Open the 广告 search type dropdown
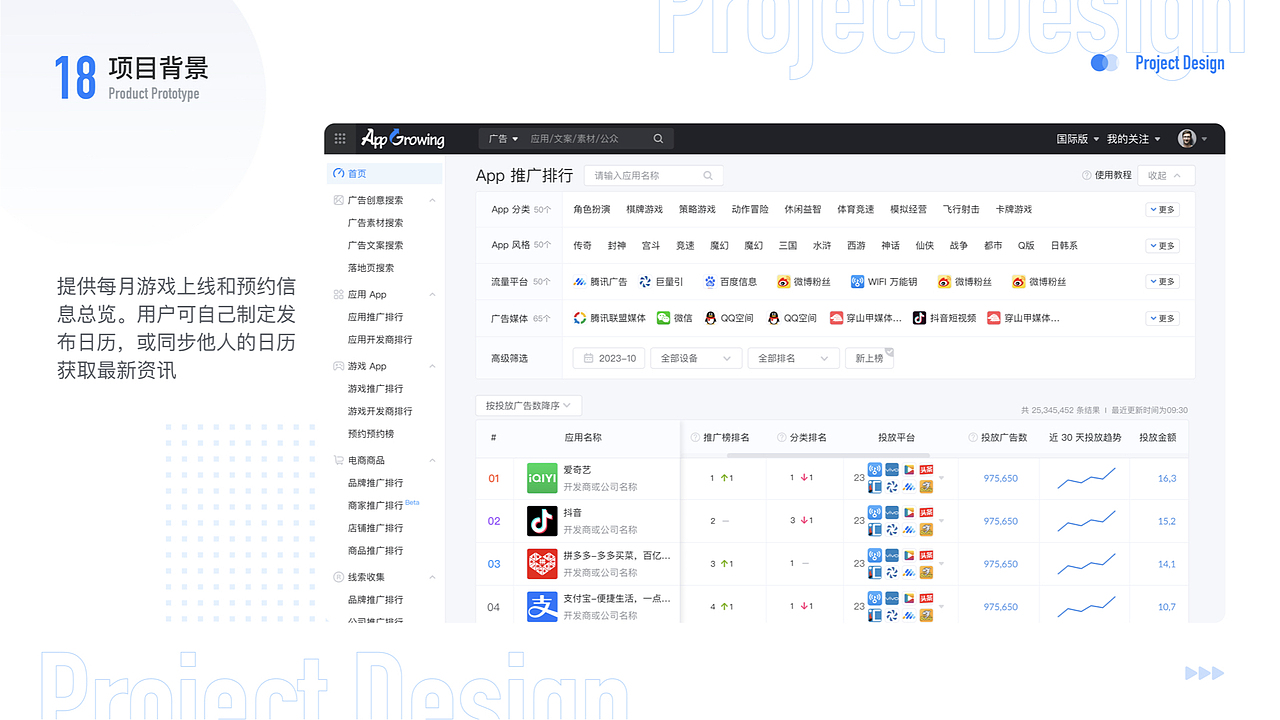1280x720 pixels. pos(503,139)
